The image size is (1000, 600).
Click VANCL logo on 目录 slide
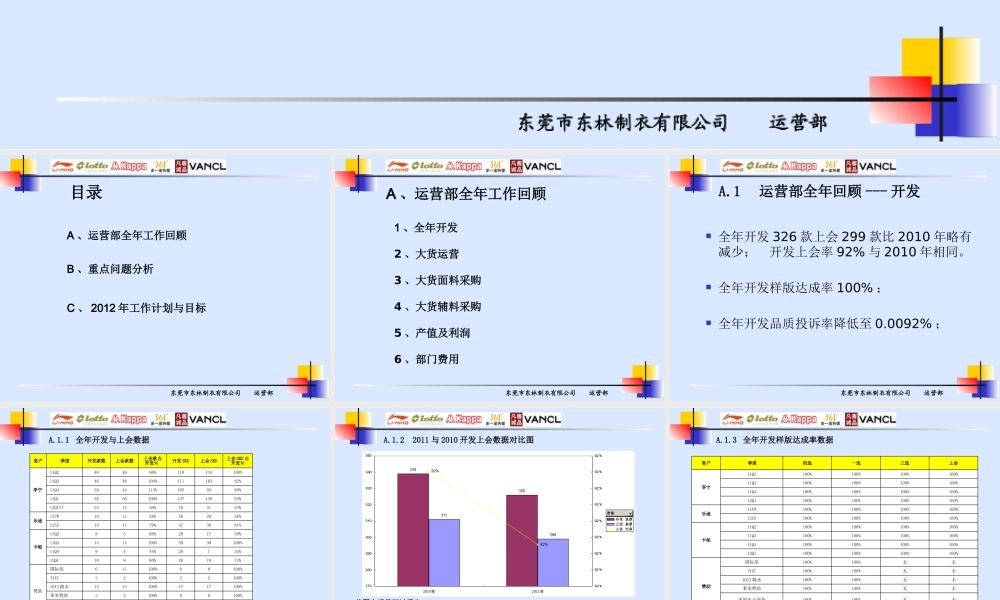coord(201,166)
